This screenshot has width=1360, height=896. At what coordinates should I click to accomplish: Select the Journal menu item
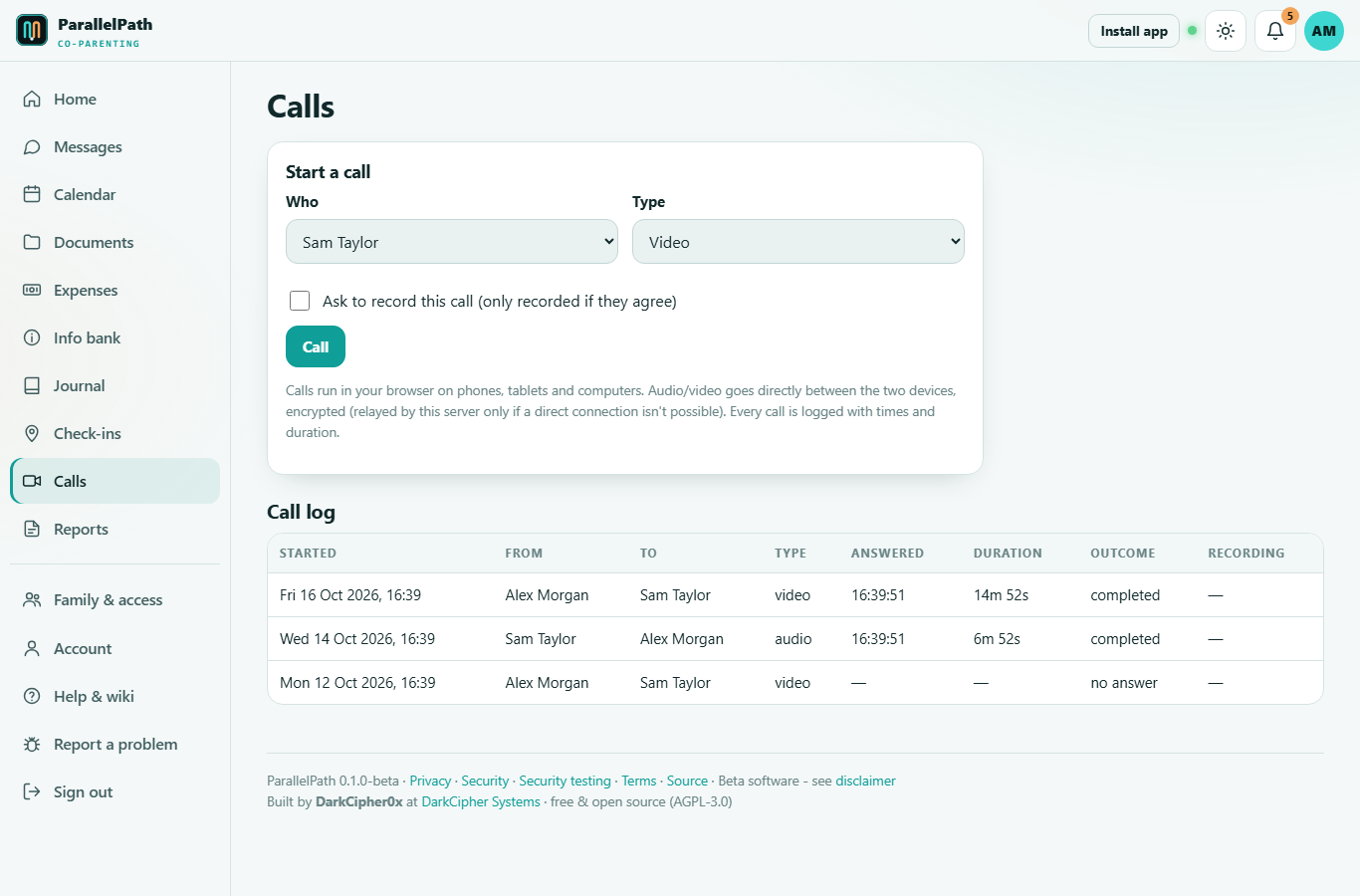(x=114, y=385)
